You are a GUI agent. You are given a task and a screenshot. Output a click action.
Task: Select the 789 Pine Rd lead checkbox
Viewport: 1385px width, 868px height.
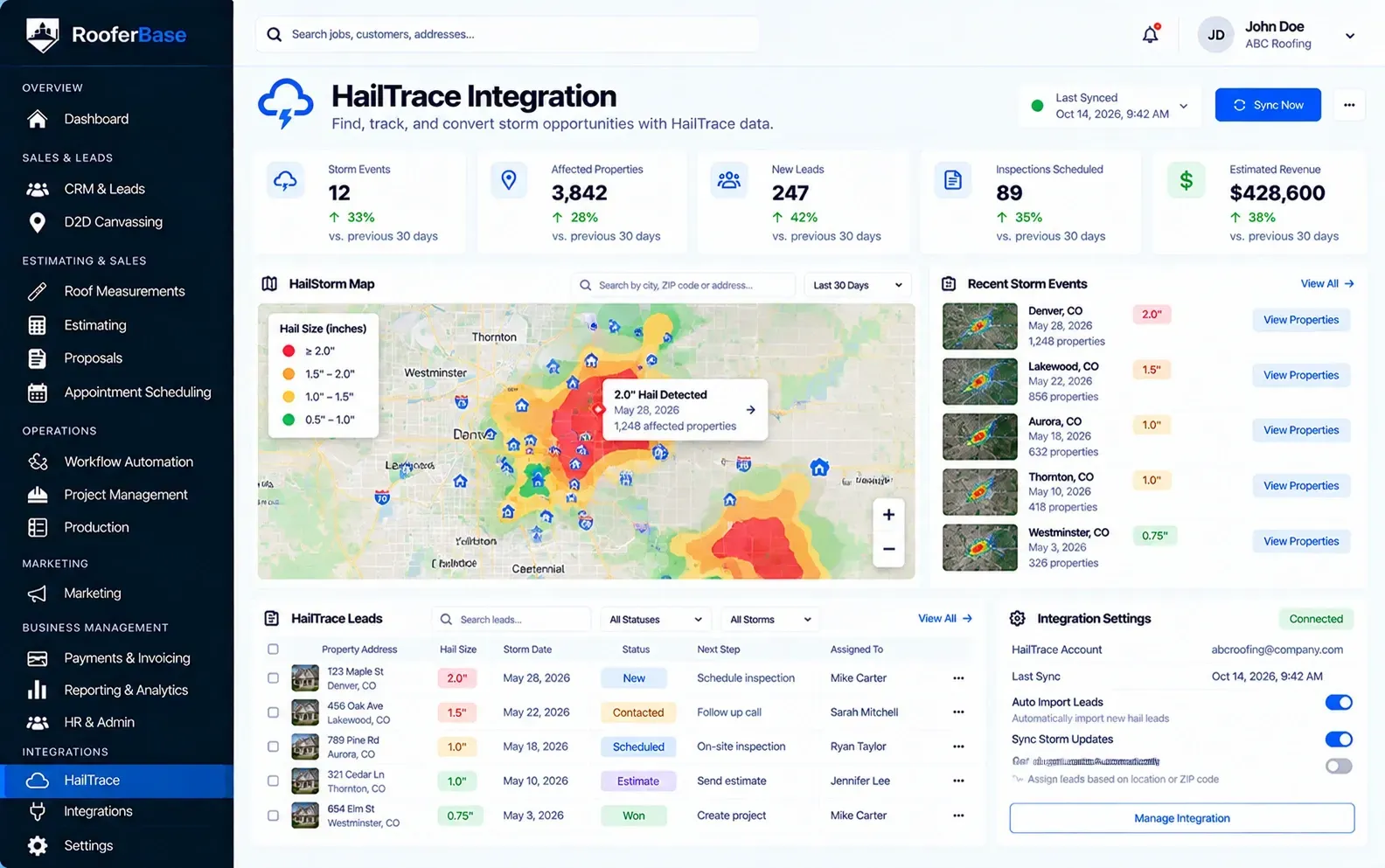pyautogui.click(x=273, y=746)
